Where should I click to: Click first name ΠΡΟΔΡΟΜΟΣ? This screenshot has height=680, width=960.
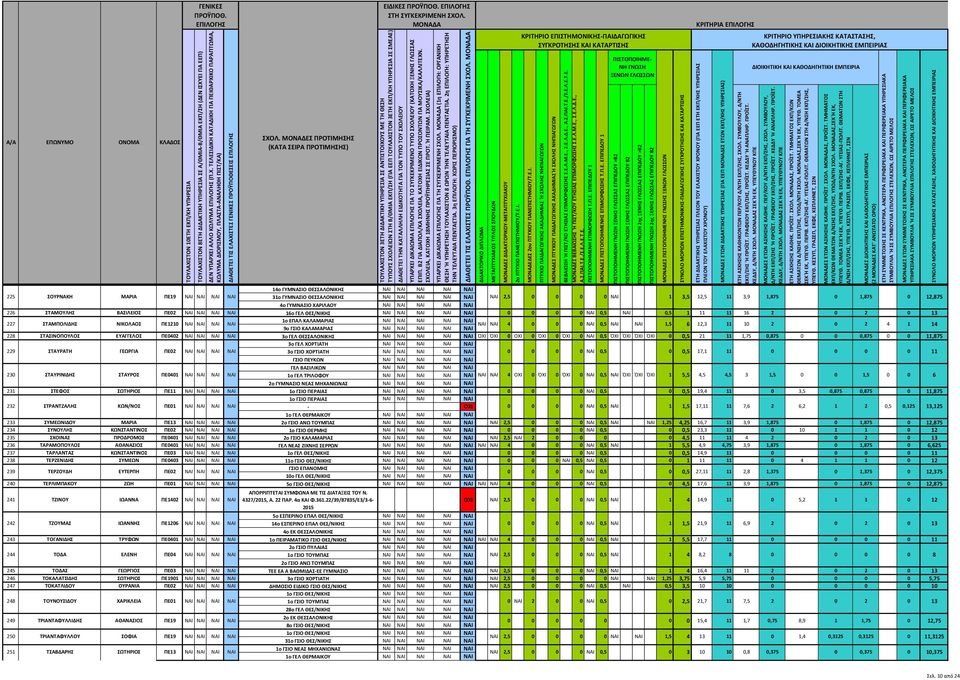[x=129, y=438]
